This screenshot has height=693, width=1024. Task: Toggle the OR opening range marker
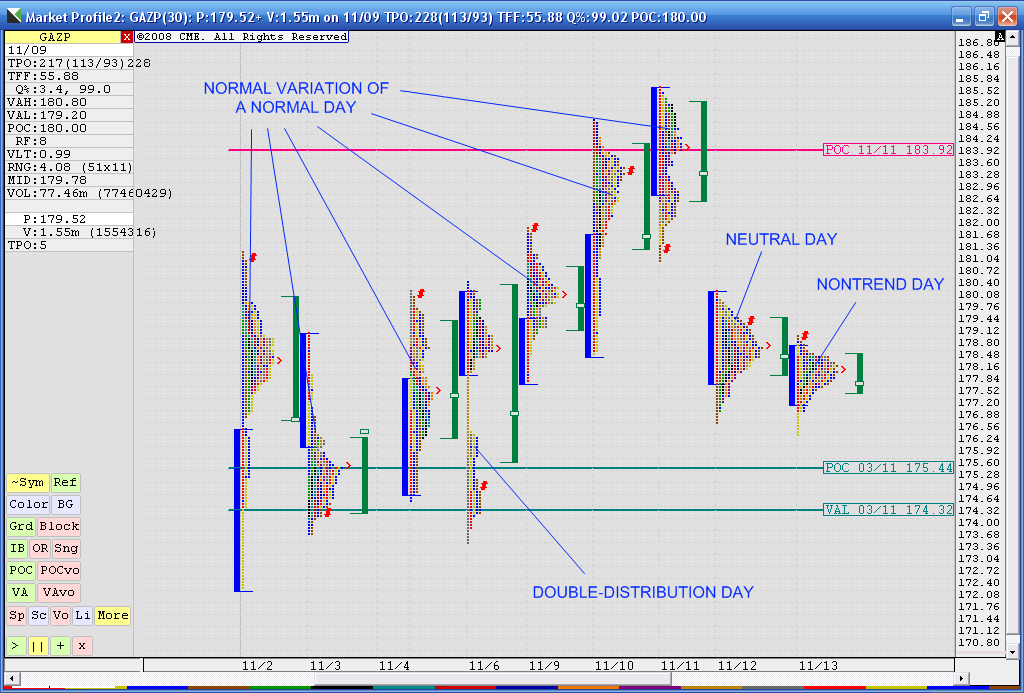point(40,548)
